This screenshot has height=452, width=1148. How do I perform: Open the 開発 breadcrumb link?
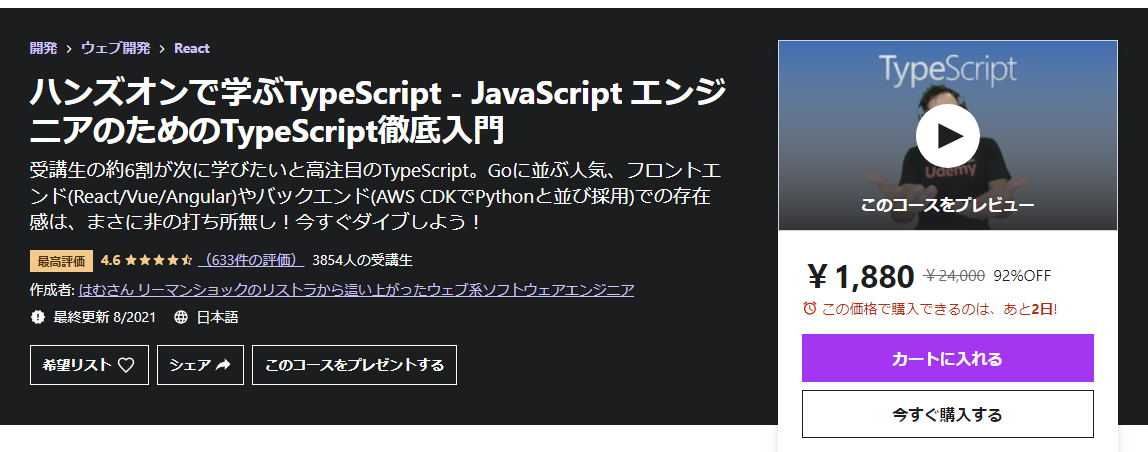43,48
